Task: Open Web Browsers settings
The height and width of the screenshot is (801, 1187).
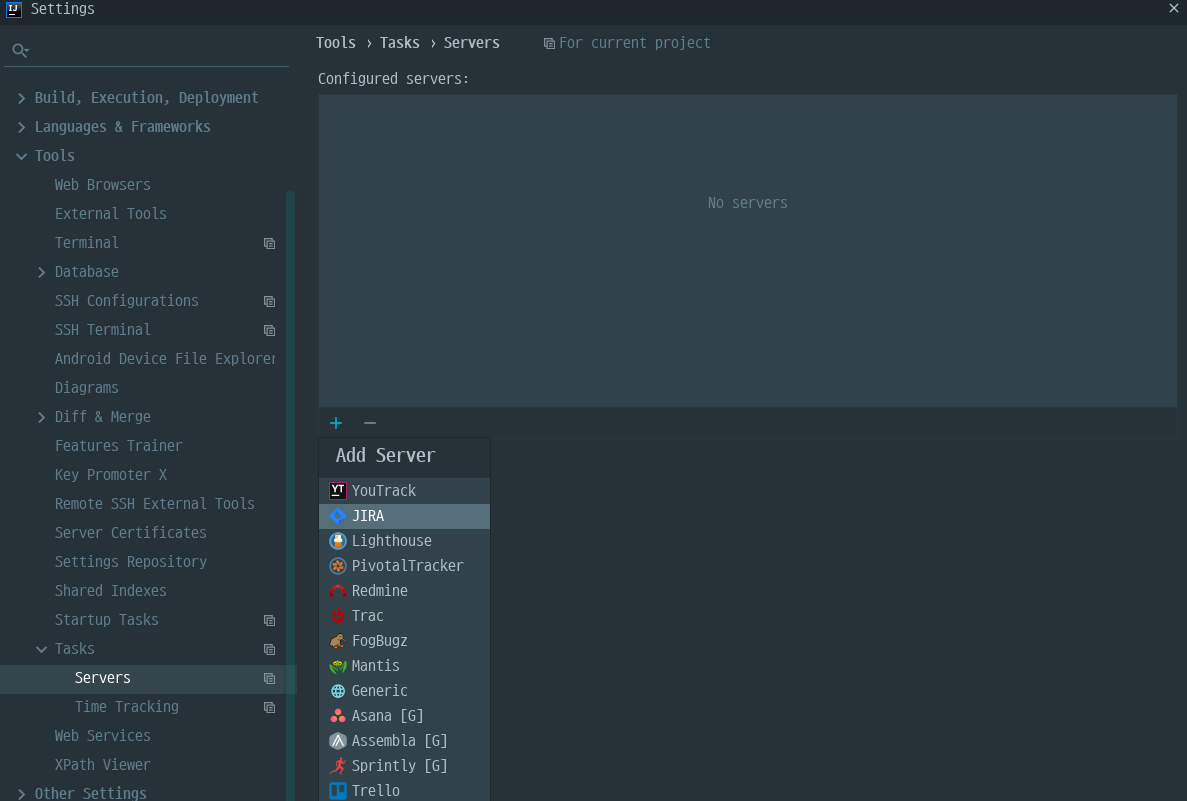Action: click(102, 185)
